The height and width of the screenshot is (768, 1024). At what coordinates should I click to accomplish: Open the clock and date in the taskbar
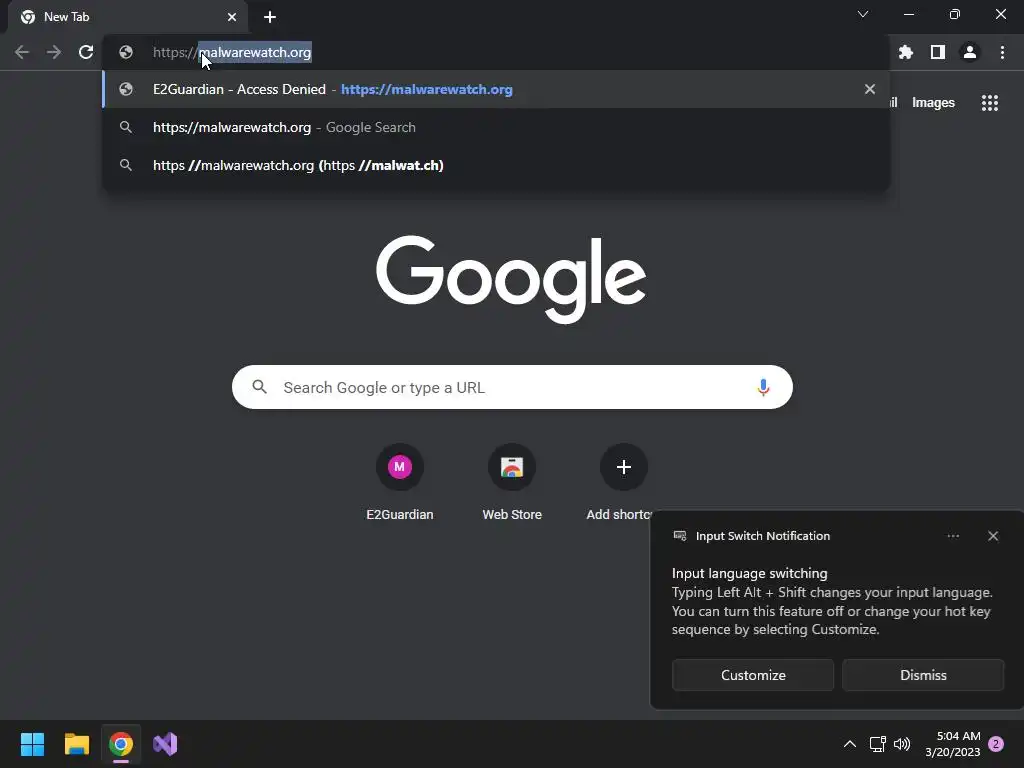[x=953, y=744]
